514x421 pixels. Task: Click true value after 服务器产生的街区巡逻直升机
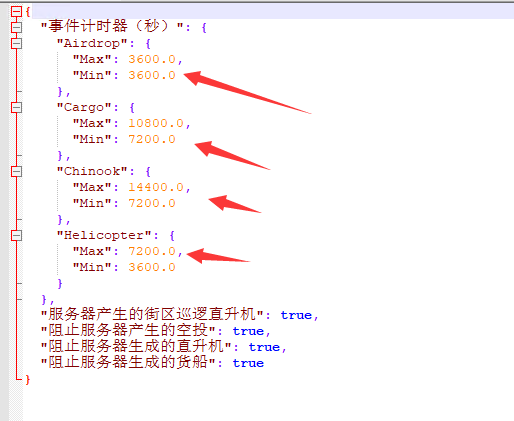tap(296, 315)
